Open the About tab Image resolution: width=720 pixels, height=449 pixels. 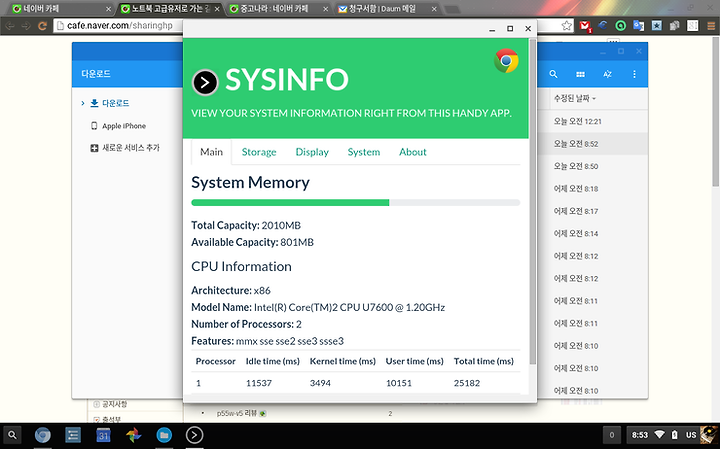412,152
